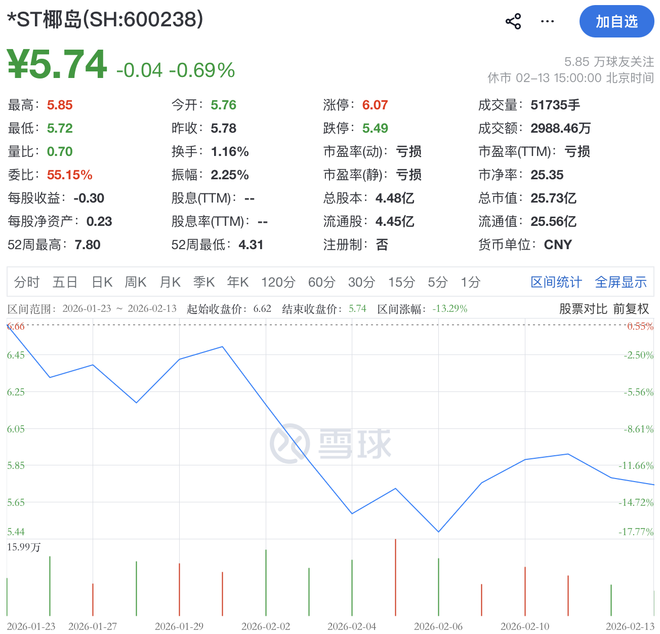Select the 120分 interval tab
Viewport: 660px width, 634px height.
pos(278,282)
